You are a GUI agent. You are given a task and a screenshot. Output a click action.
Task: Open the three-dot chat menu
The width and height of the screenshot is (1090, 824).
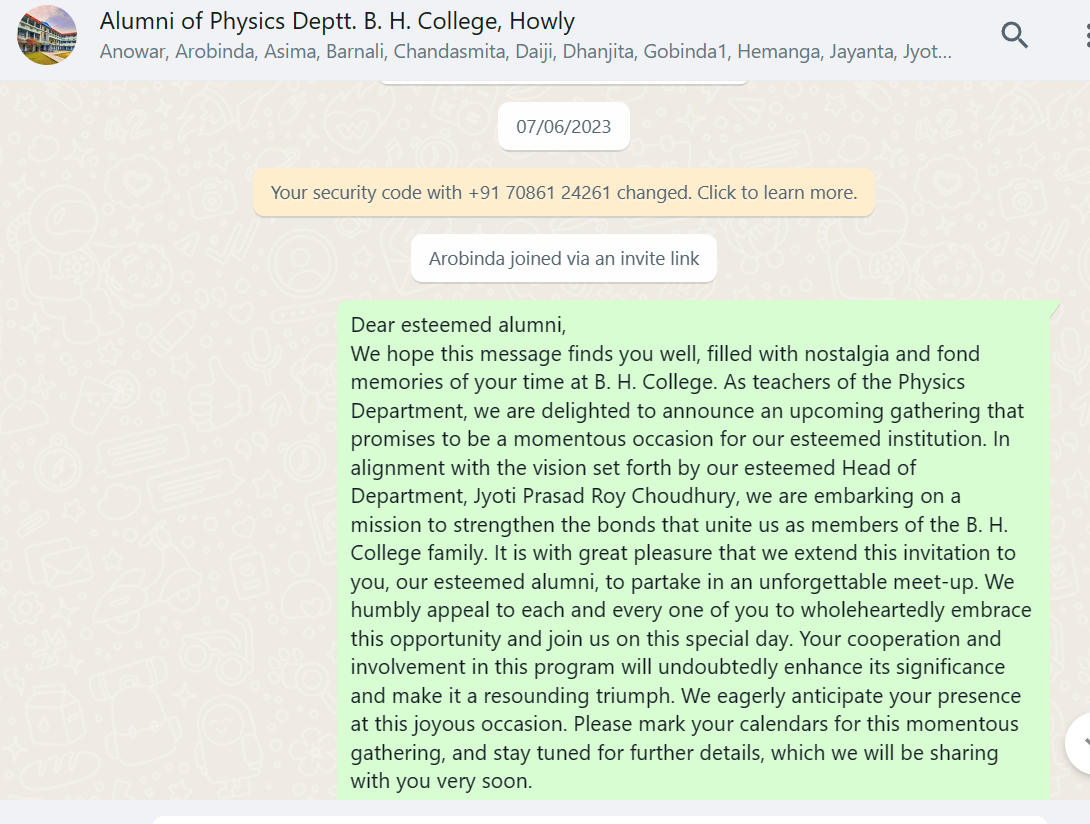click(1086, 36)
